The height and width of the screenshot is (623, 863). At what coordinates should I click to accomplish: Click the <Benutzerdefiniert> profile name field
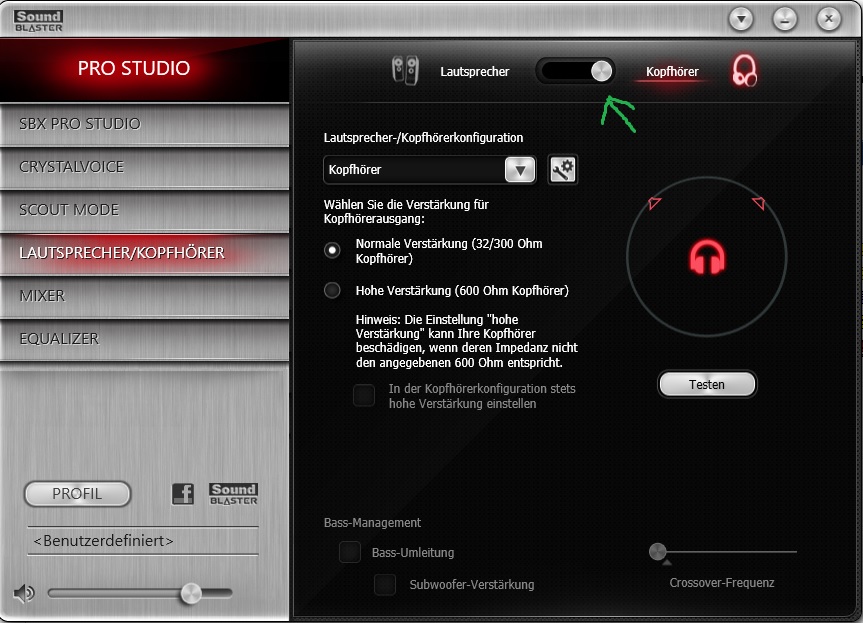143,540
